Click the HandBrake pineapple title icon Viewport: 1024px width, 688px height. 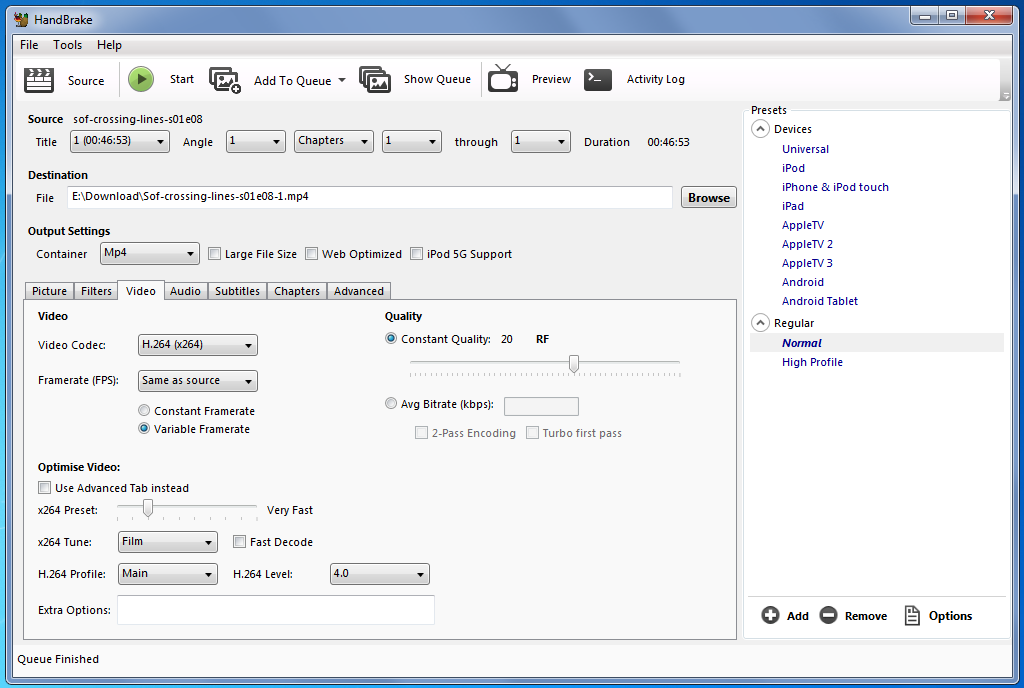point(22,19)
